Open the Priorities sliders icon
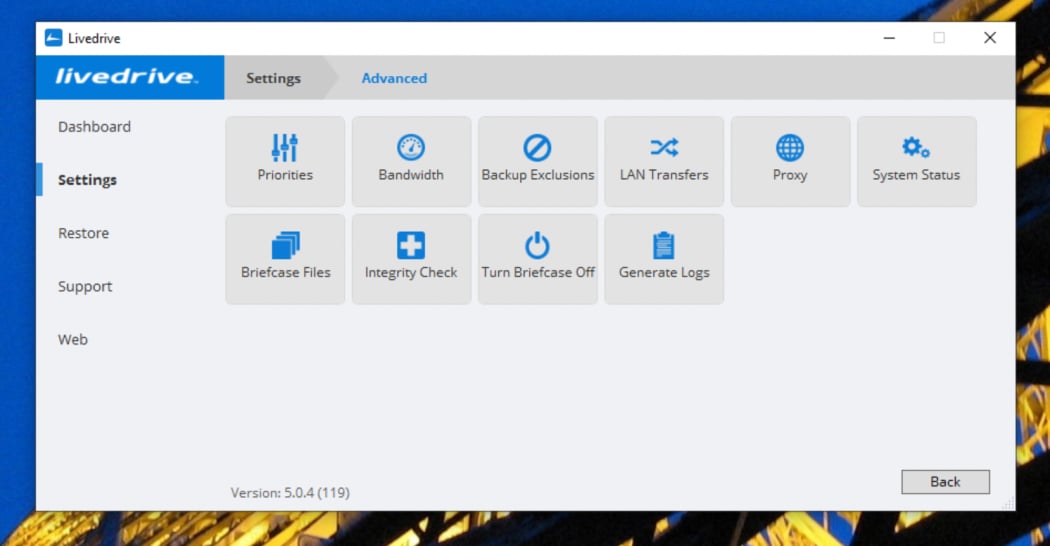Screen dimensions: 1050x546 coord(285,148)
